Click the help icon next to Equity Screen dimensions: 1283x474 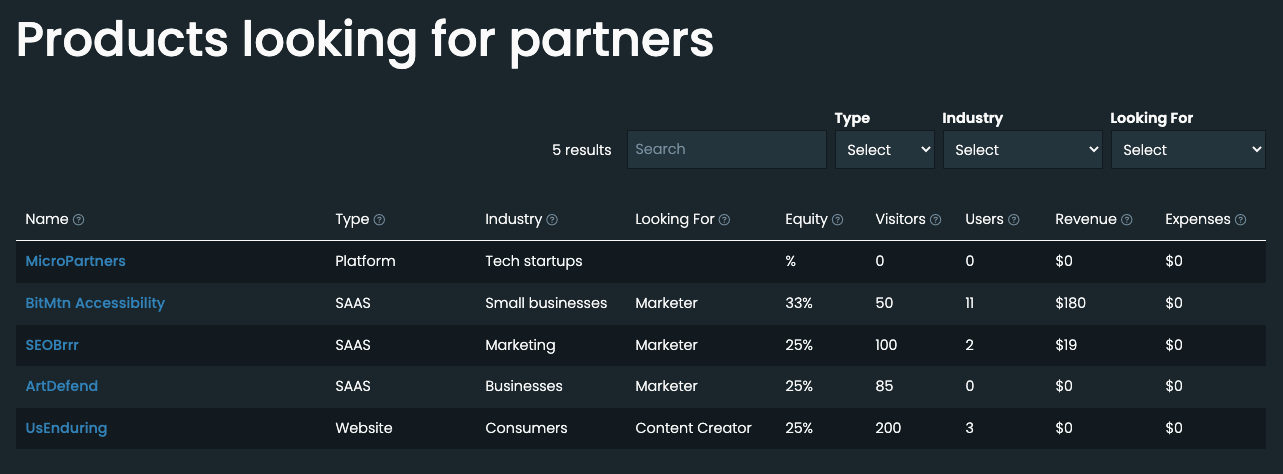(x=838, y=220)
